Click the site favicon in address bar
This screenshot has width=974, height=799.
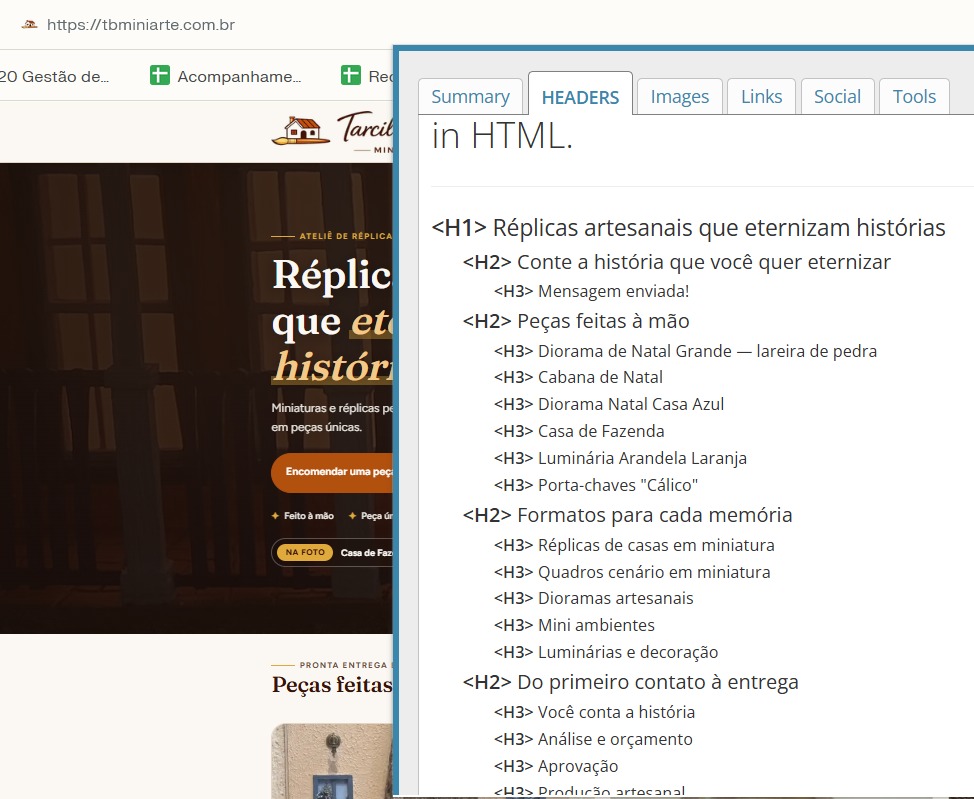[x=29, y=25]
